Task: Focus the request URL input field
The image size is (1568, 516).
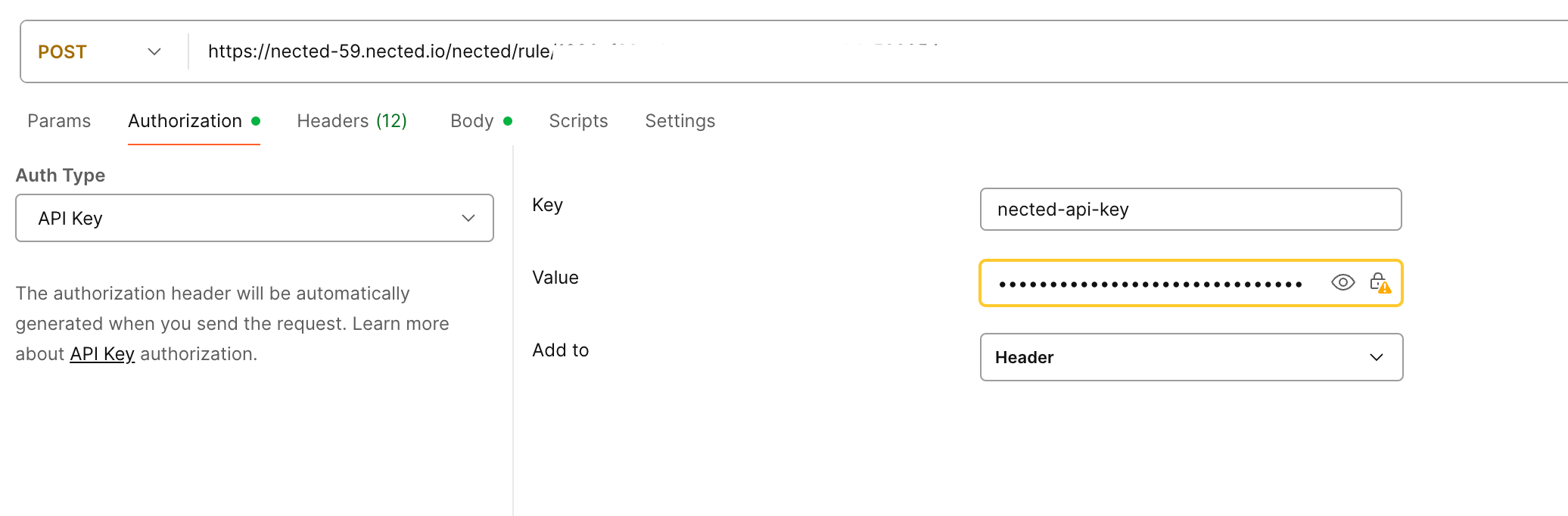Action: click(832, 51)
